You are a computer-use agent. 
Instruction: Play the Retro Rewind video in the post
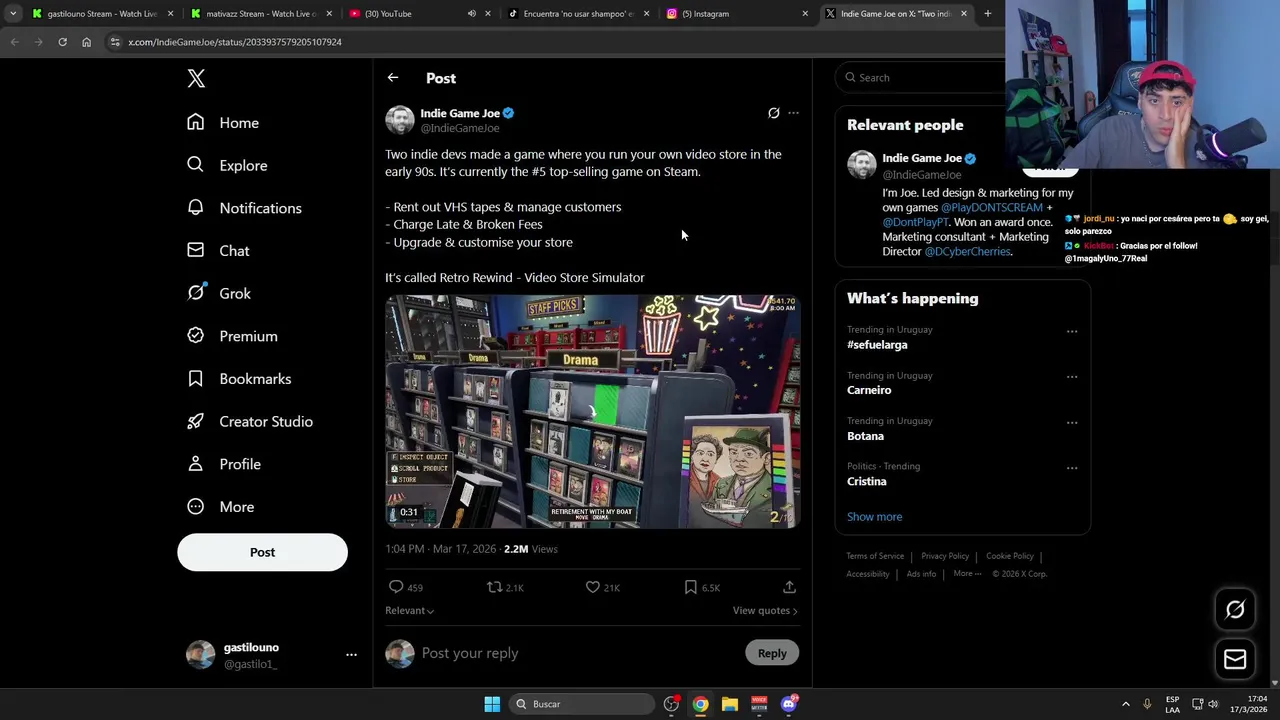[x=593, y=411]
